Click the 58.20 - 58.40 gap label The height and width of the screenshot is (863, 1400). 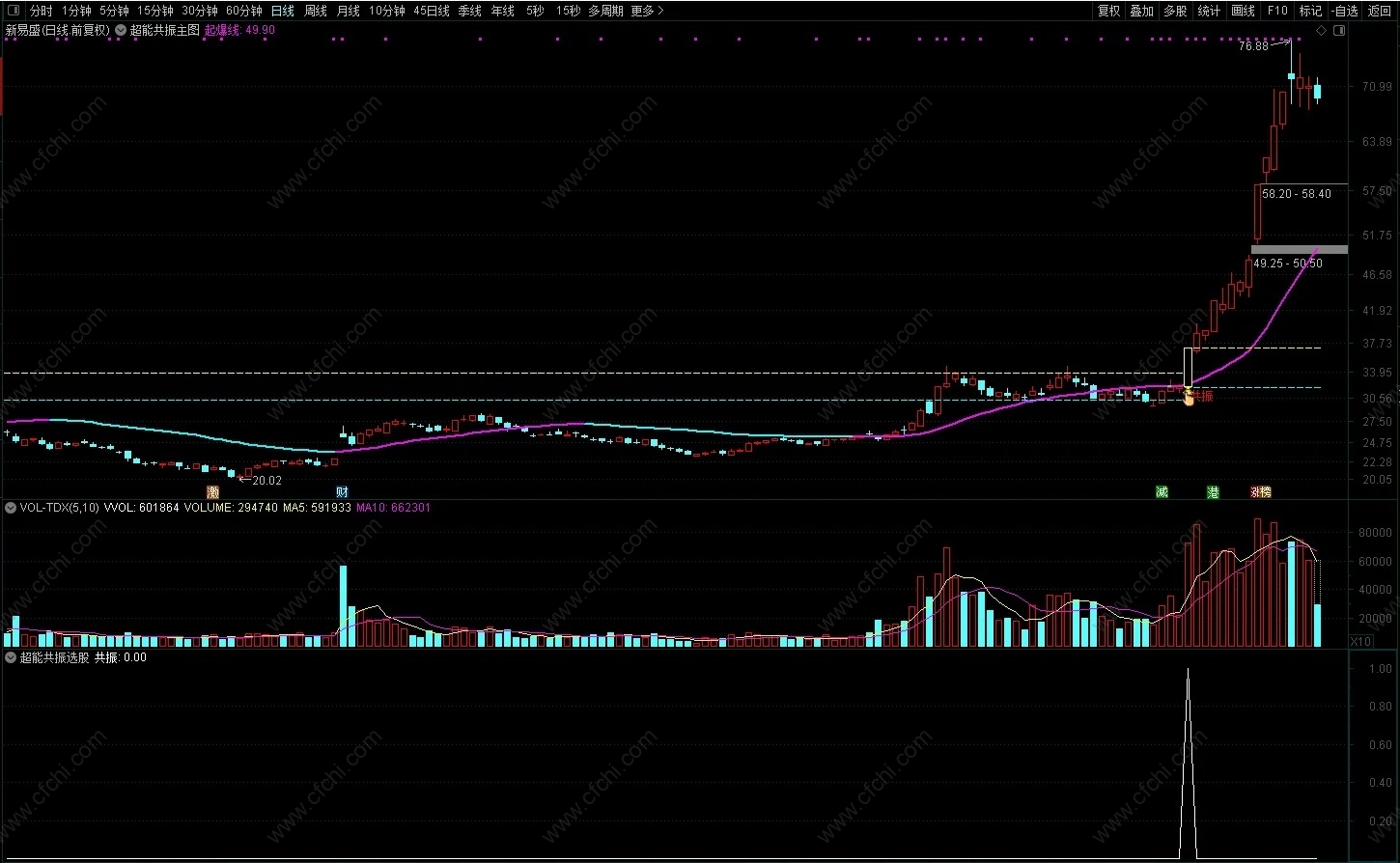coord(1297,194)
